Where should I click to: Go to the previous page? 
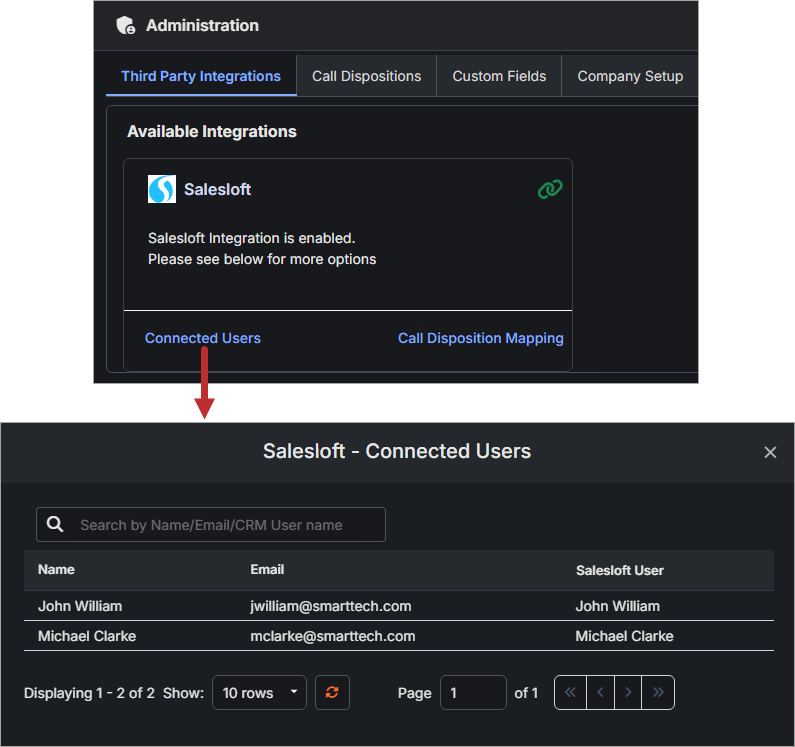pyautogui.click(x=600, y=692)
